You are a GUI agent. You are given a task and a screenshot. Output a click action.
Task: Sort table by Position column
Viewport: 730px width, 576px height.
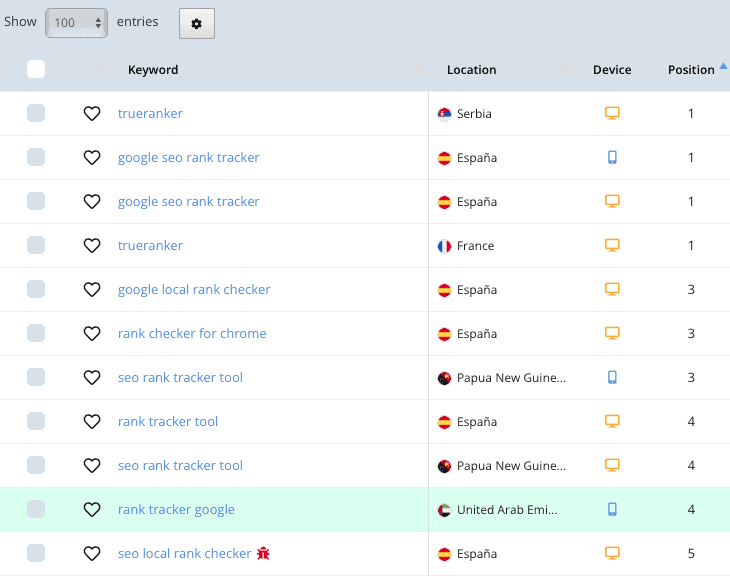pyautogui.click(x=691, y=70)
